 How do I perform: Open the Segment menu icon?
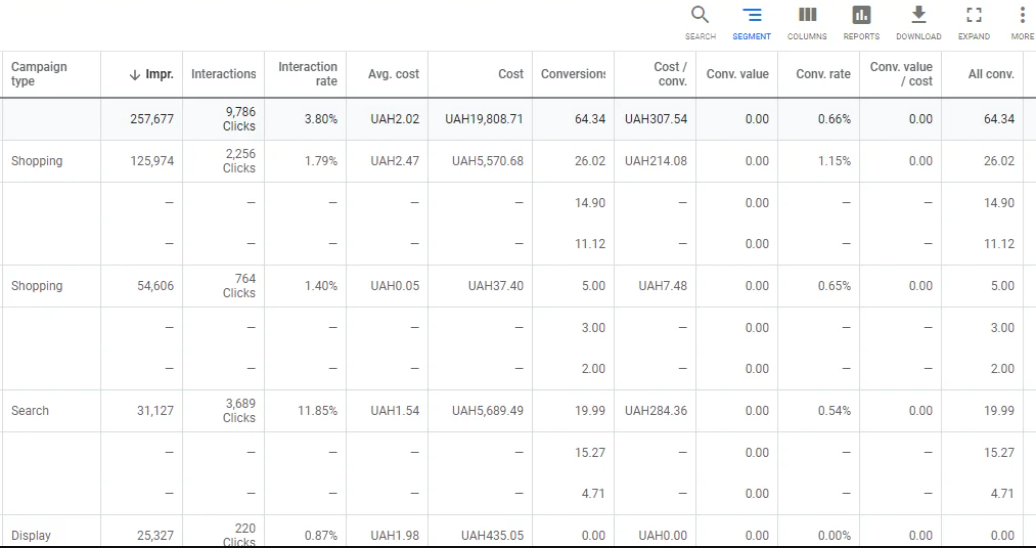(751, 15)
